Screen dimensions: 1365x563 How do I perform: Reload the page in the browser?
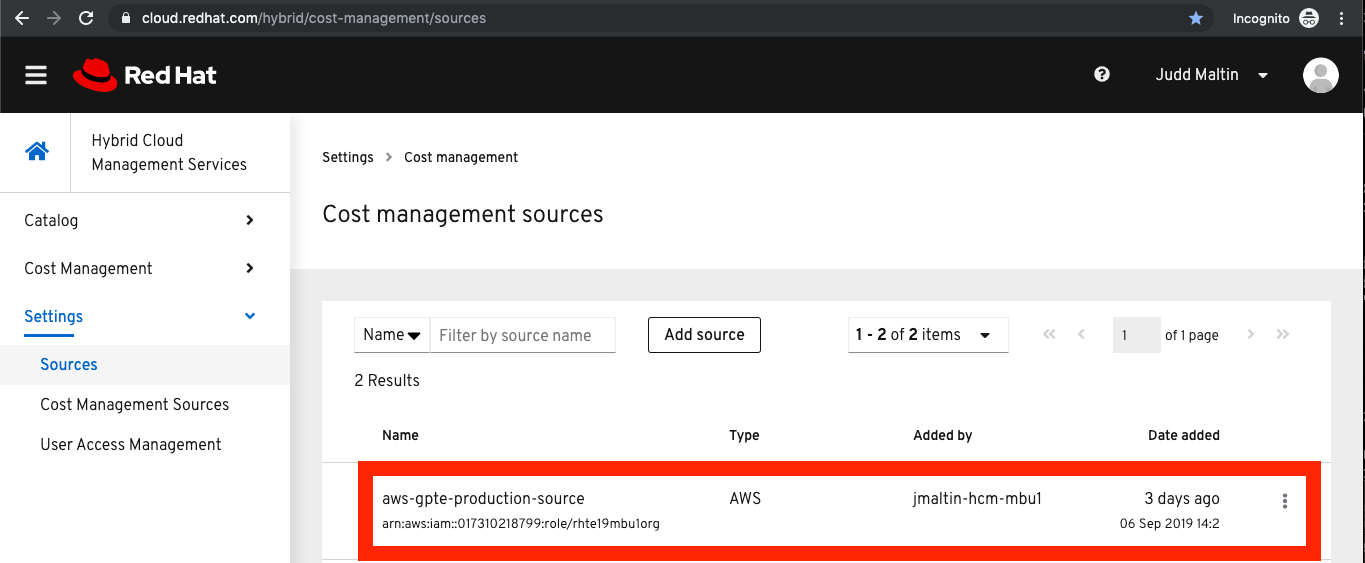[86, 18]
